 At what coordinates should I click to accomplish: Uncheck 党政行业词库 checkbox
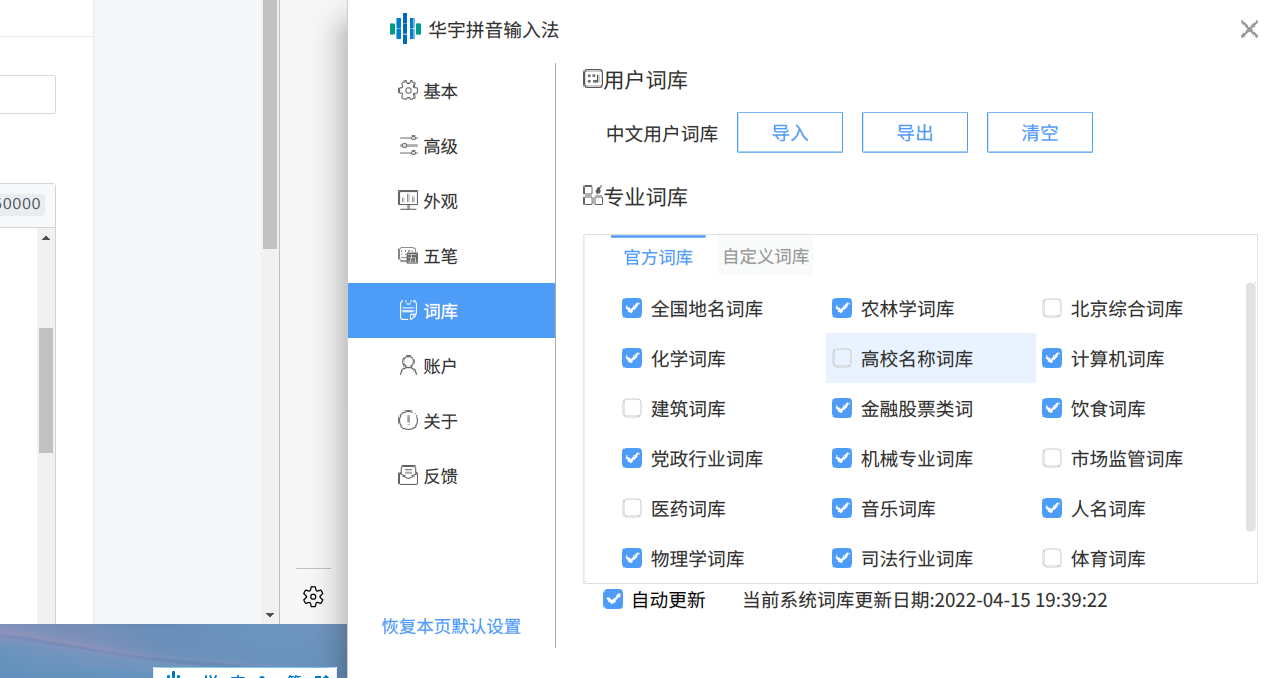(x=632, y=458)
